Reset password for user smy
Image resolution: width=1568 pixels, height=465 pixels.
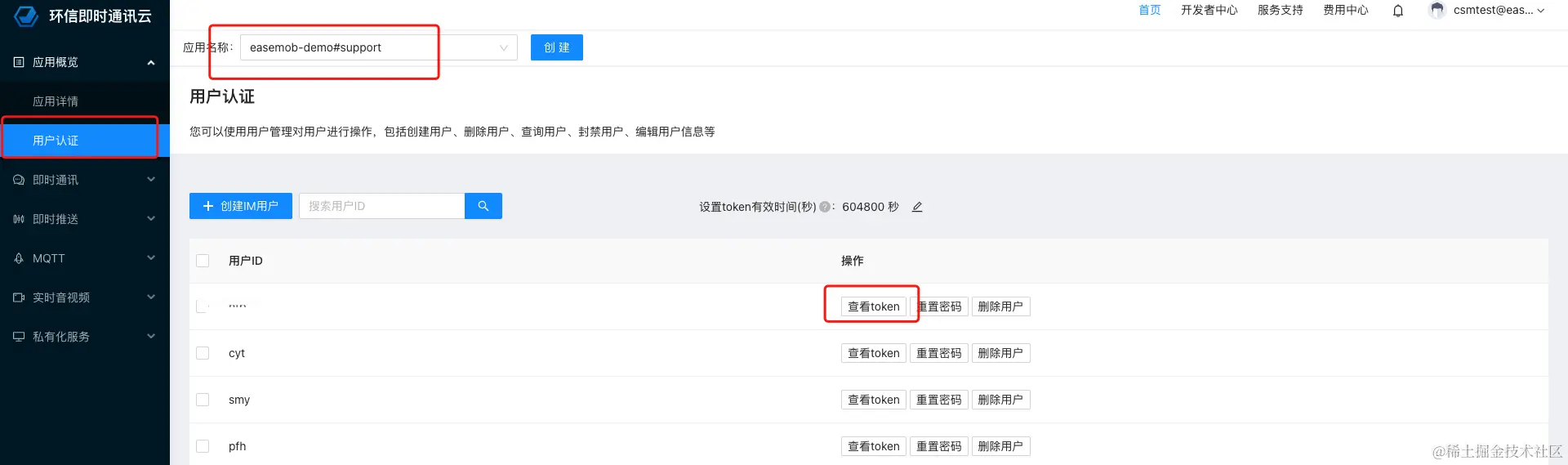pos(939,400)
